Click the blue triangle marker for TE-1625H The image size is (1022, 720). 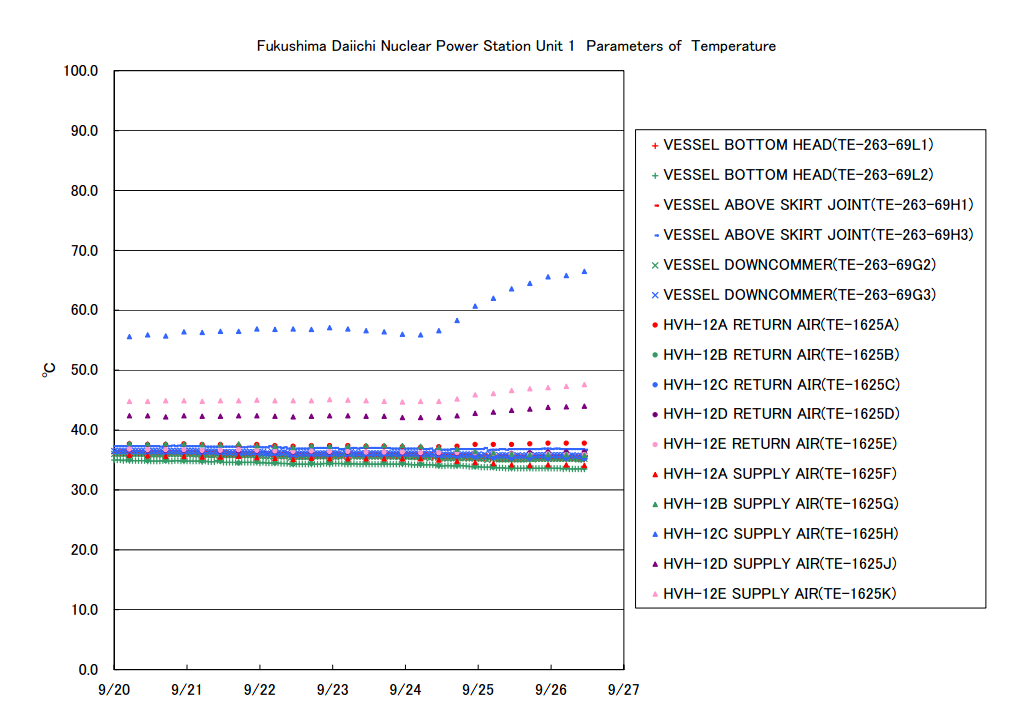tap(655, 534)
